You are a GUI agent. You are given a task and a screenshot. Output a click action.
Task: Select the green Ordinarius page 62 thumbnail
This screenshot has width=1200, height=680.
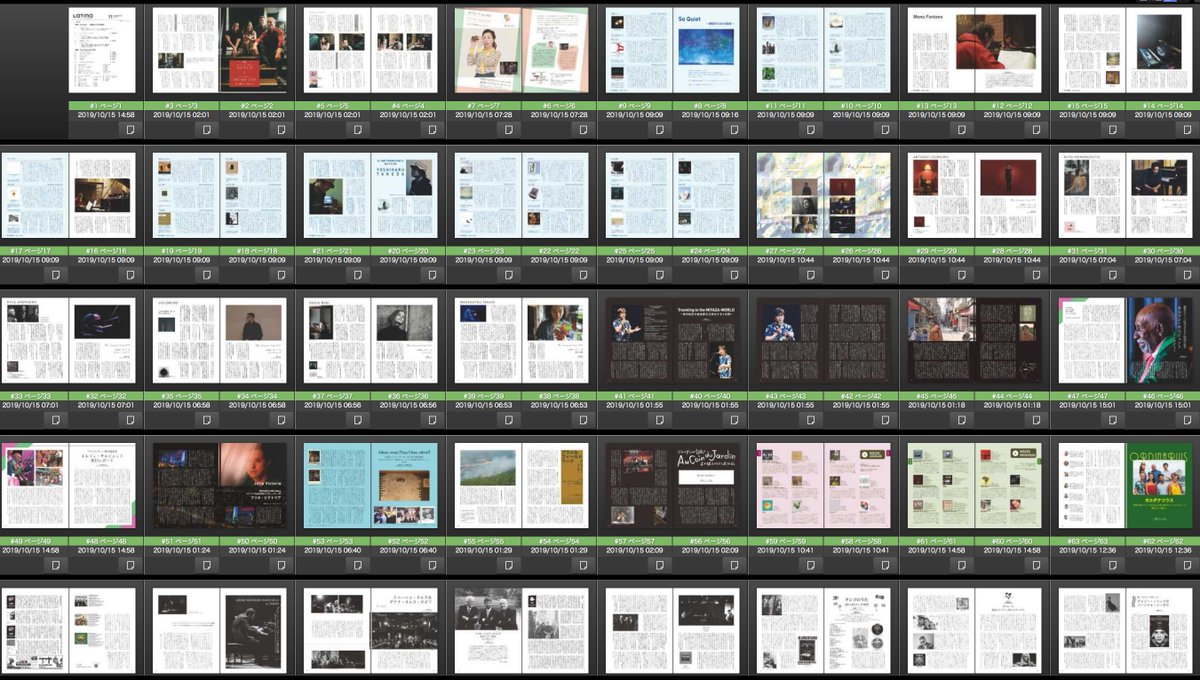[x=1158, y=486]
